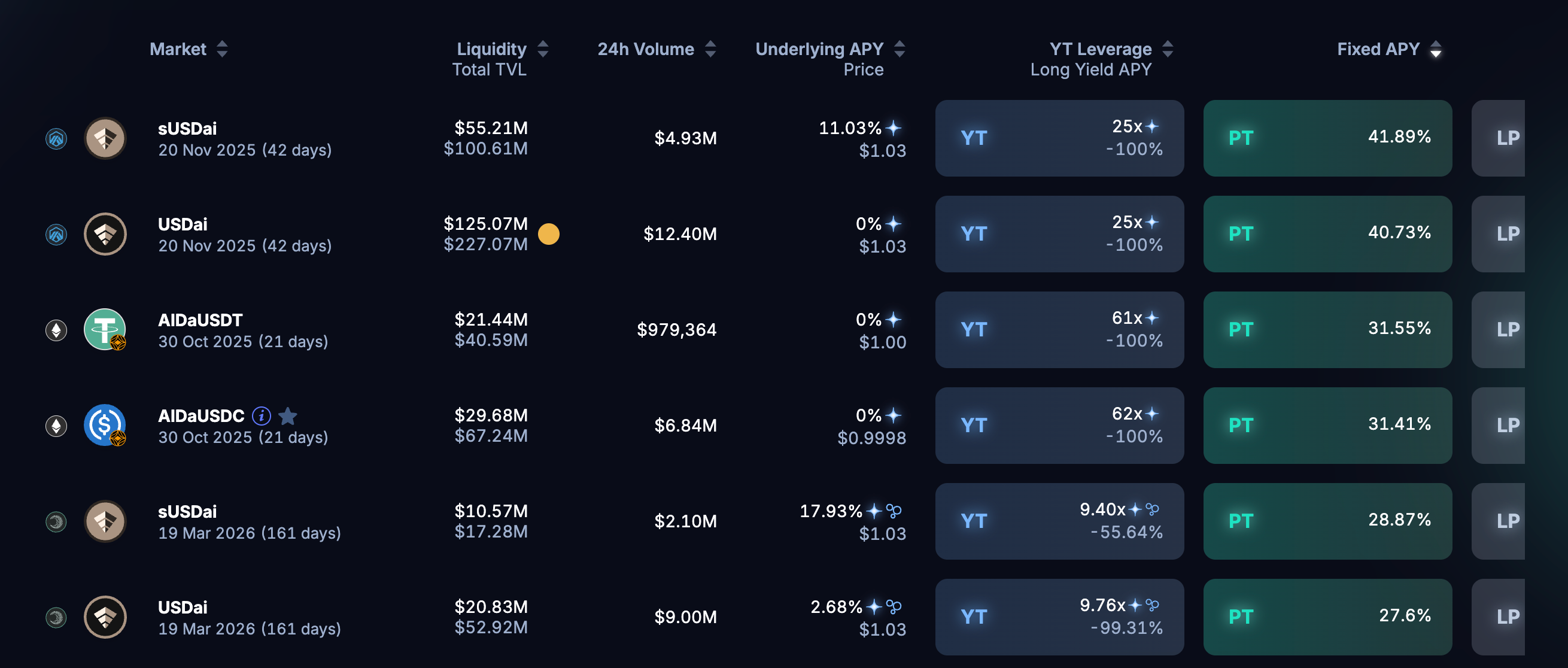Viewport: 1568px width, 668px height.
Task: Click the info icon beside AIDaUSDC
Action: click(261, 416)
